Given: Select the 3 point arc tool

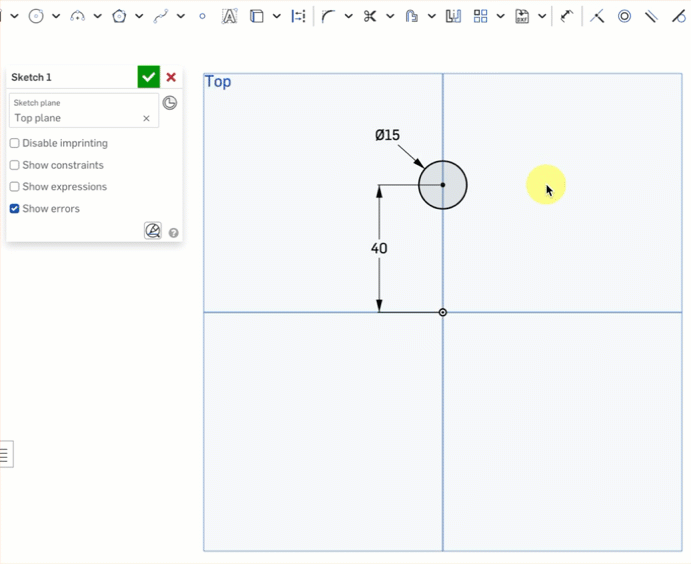Looking at the screenshot, I should click(78, 16).
